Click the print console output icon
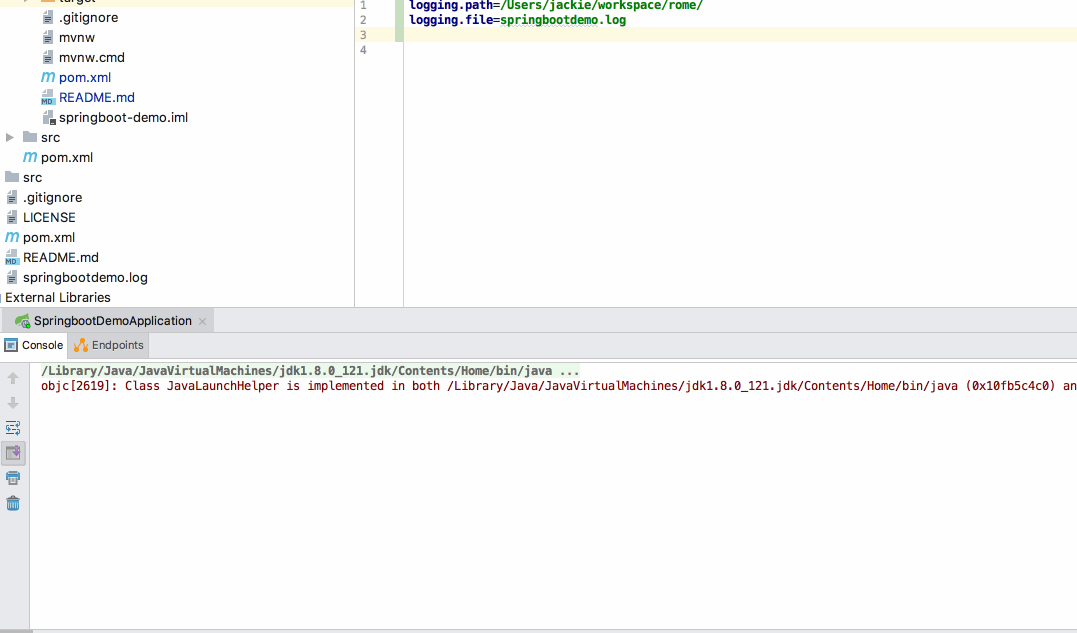Viewport: 1077px width, 633px height. click(x=13, y=478)
